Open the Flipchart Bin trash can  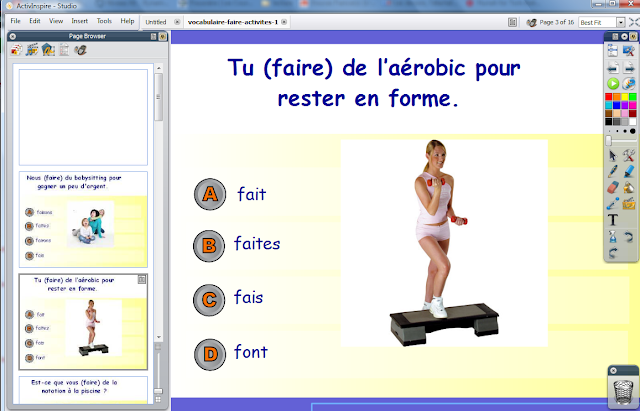coord(623,391)
